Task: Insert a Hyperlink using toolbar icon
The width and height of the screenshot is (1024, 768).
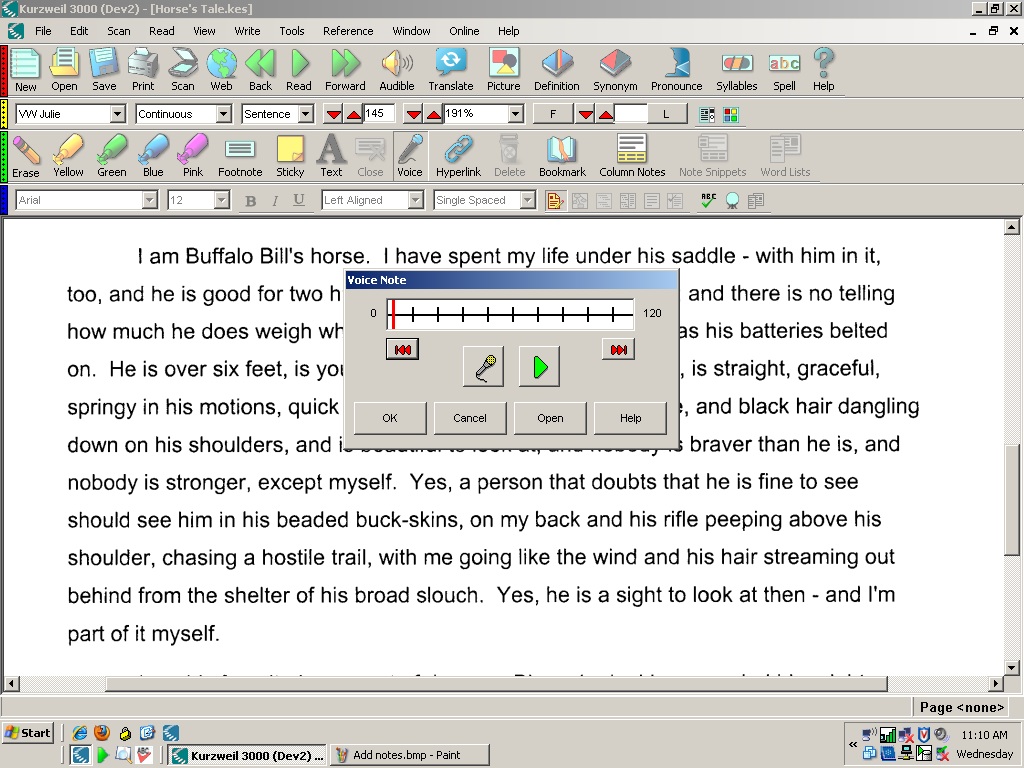Action: click(x=458, y=153)
